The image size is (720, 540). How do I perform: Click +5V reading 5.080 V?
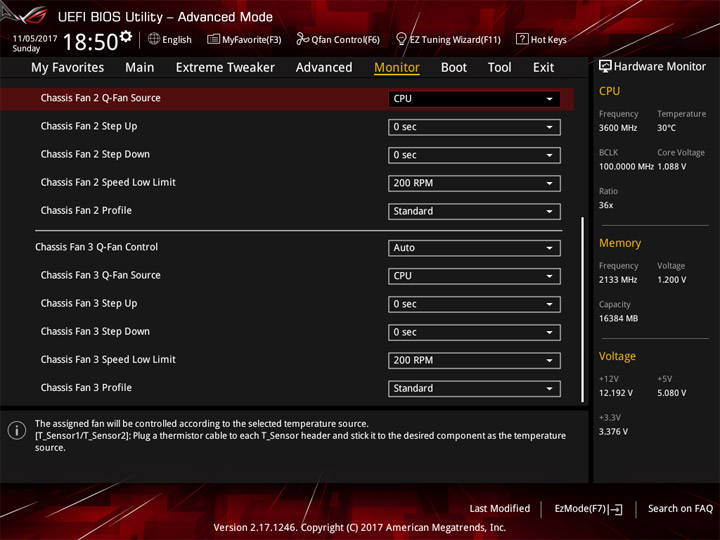click(672, 393)
